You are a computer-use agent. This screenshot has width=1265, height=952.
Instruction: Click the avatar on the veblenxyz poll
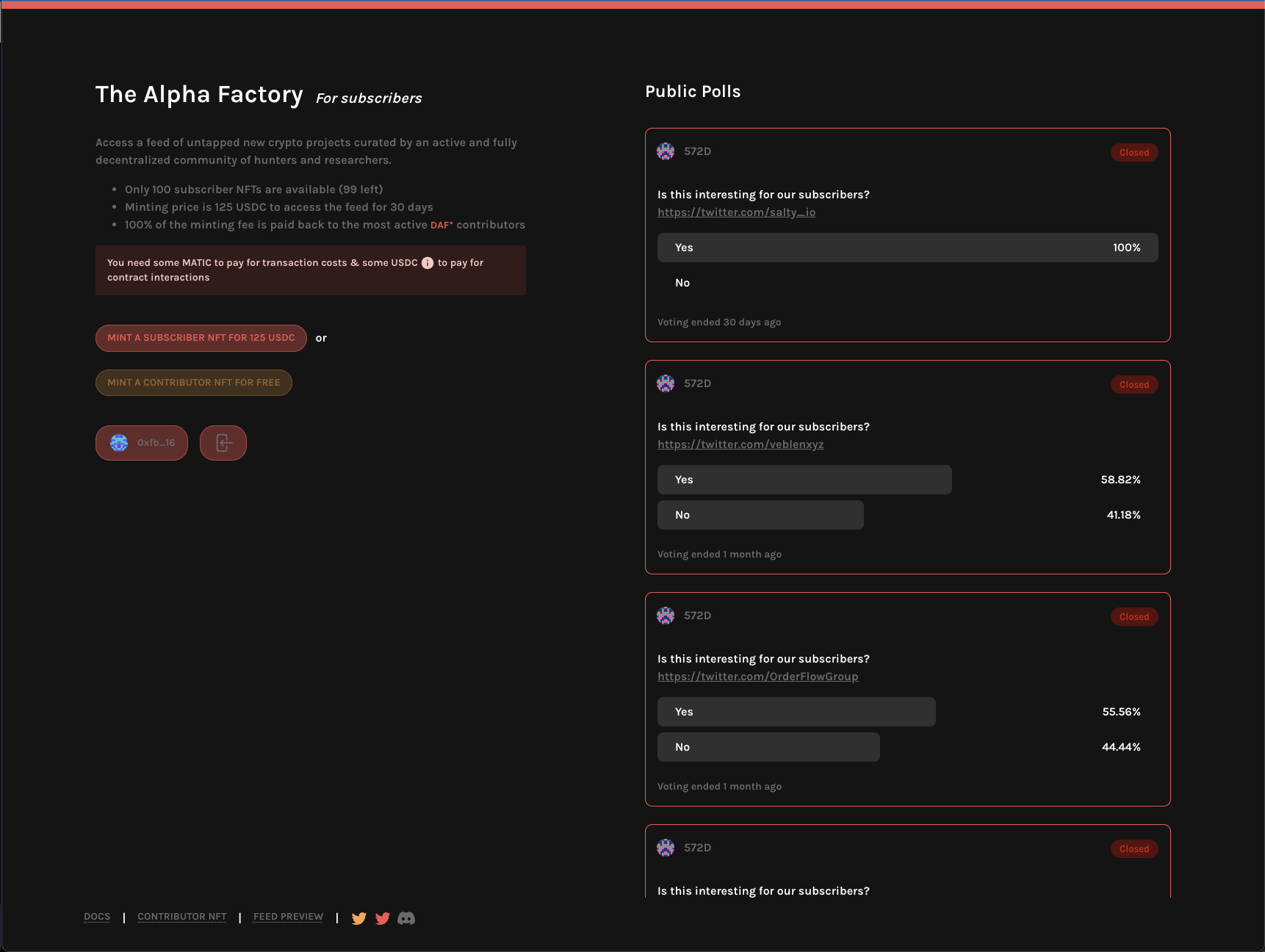coord(666,383)
